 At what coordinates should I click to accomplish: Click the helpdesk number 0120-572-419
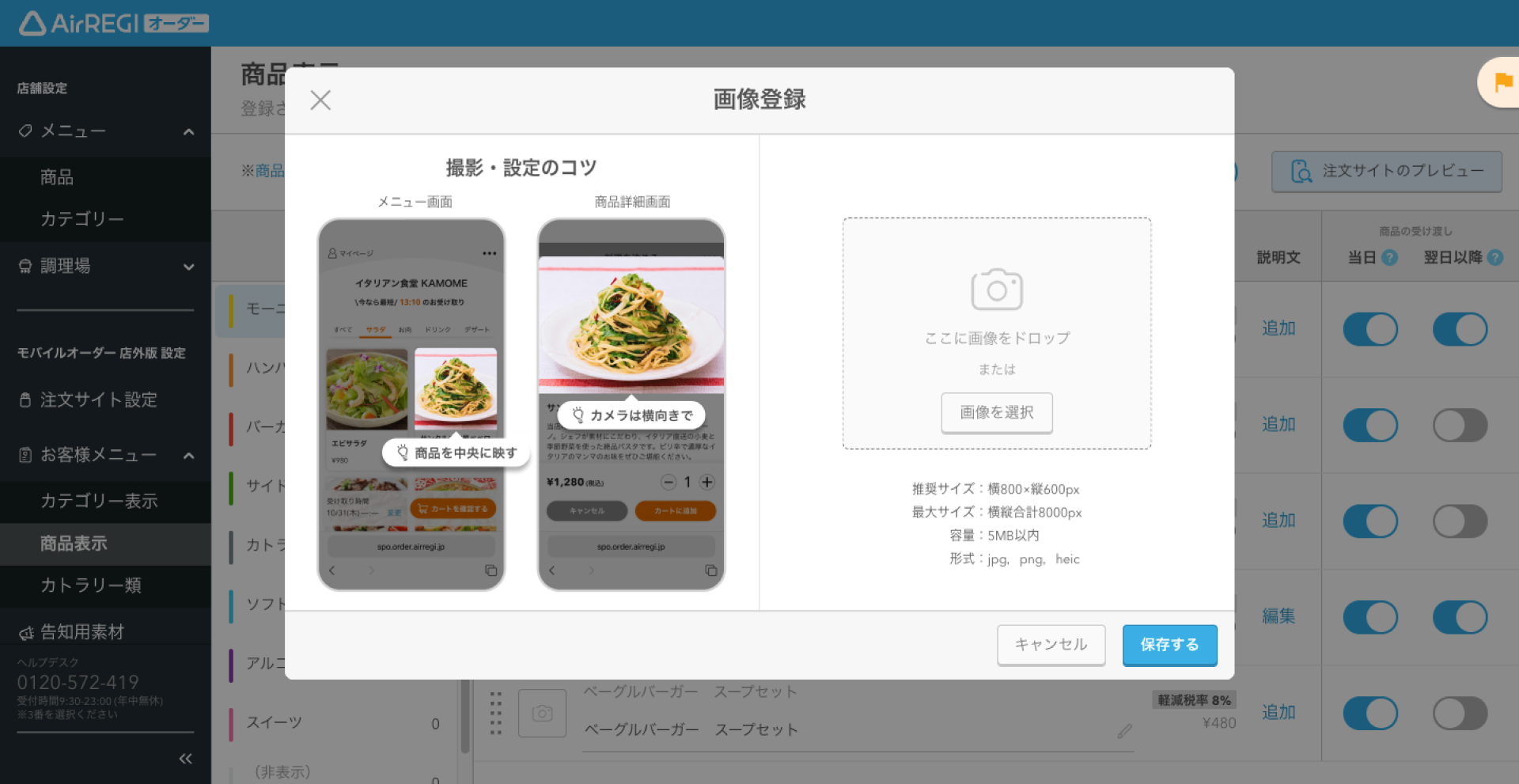[78, 683]
